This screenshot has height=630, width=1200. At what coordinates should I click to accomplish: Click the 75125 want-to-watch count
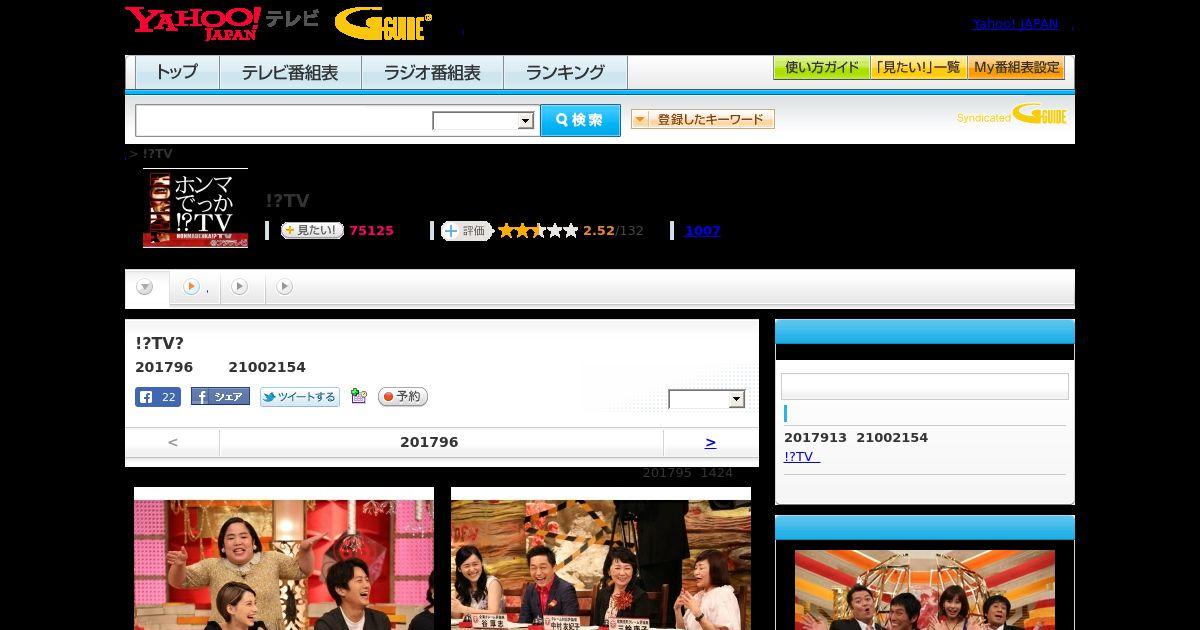tap(371, 231)
